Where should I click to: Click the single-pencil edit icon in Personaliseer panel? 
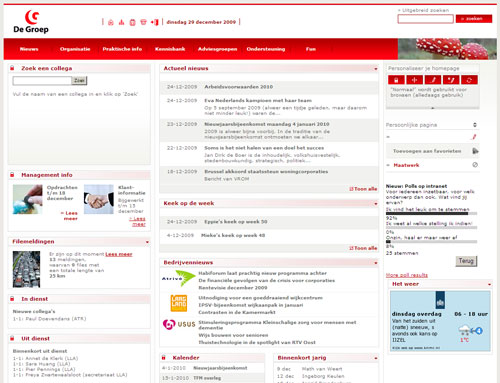click(x=433, y=80)
